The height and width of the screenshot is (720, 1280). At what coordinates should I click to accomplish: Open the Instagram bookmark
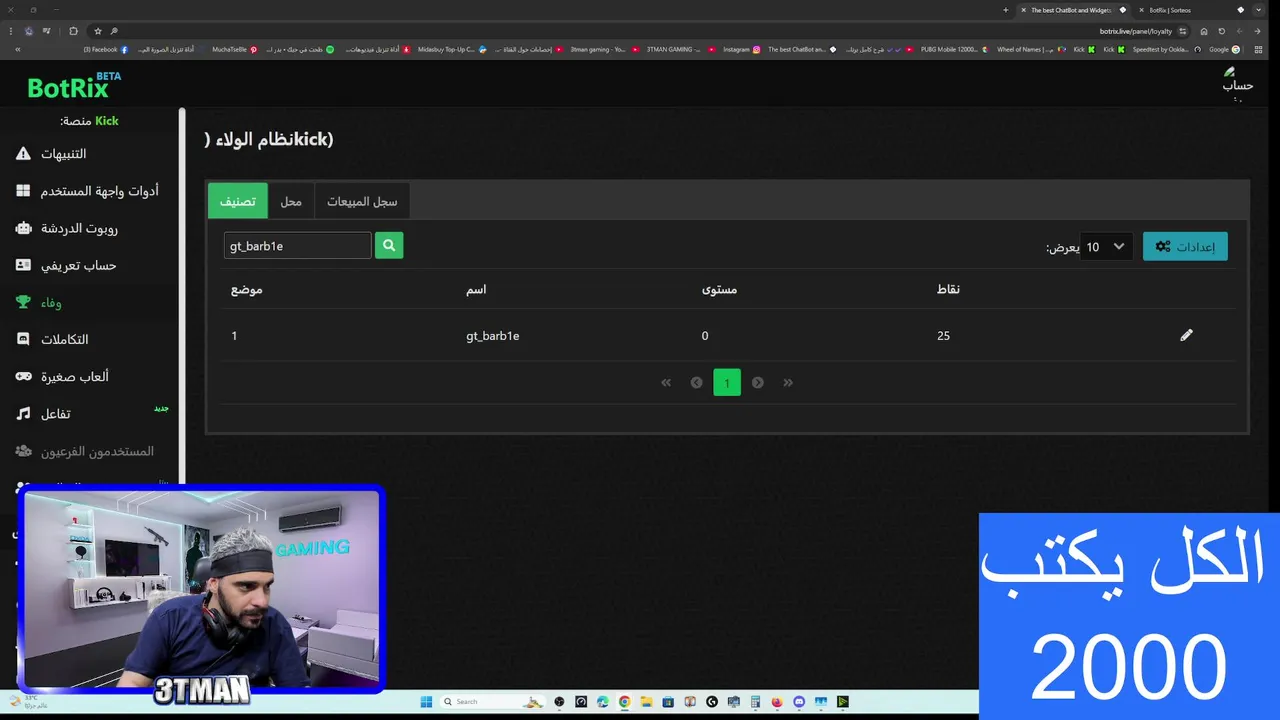pyautogui.click(x=742, y=49)
